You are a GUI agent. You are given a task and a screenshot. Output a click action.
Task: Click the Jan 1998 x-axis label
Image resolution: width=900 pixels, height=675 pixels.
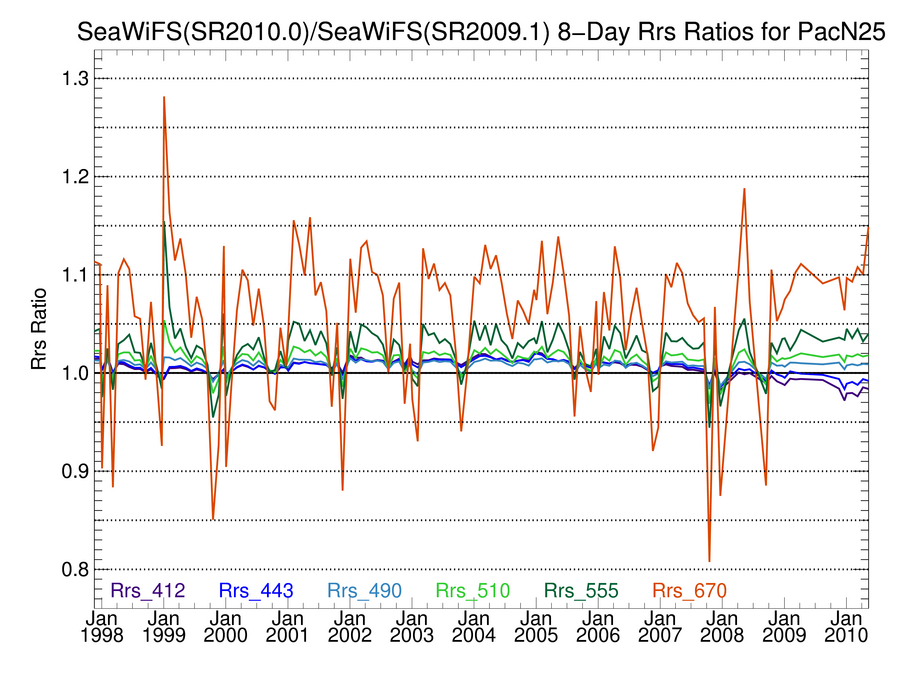tap(102, 627)
